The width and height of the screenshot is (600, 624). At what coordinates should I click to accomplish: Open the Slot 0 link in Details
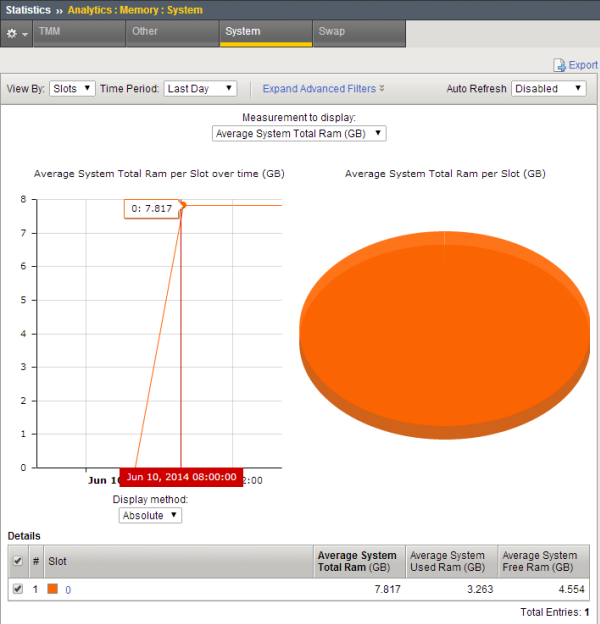coord(69,590)
